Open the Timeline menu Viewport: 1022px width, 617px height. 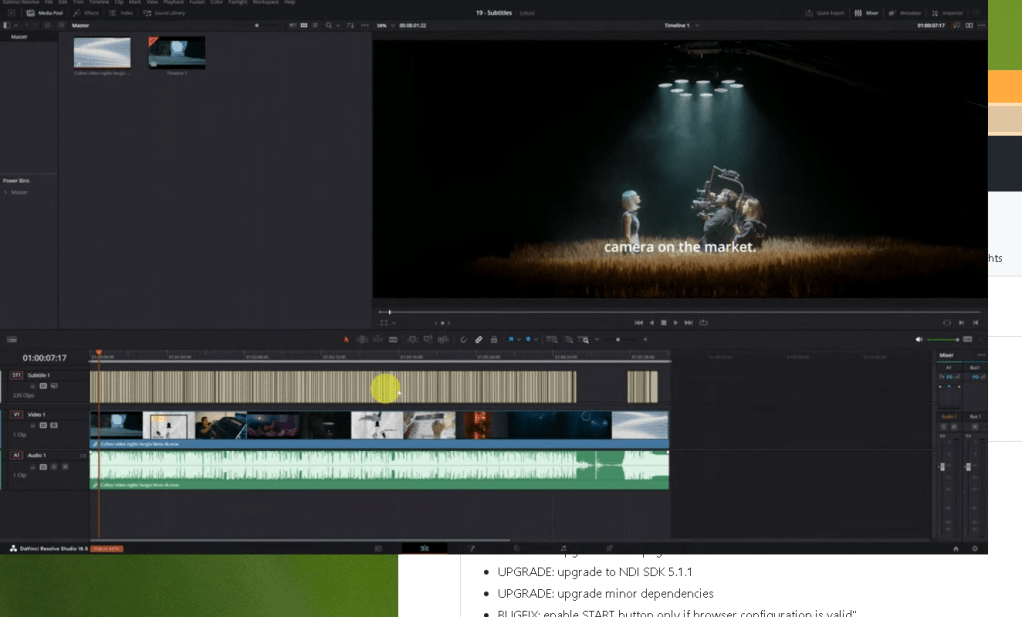(x=99, y=3)
